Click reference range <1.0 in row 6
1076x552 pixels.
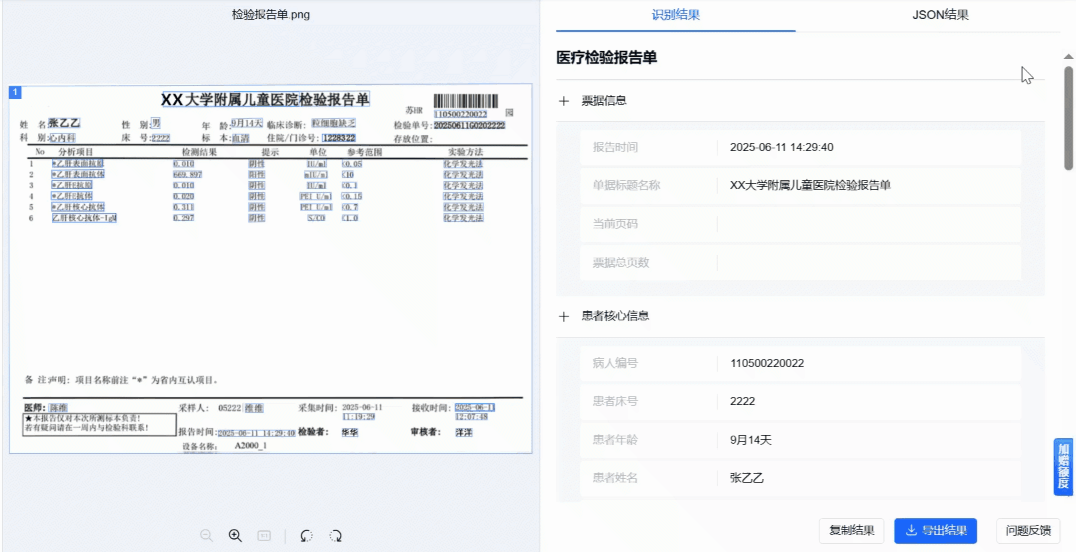pos(350,218)
